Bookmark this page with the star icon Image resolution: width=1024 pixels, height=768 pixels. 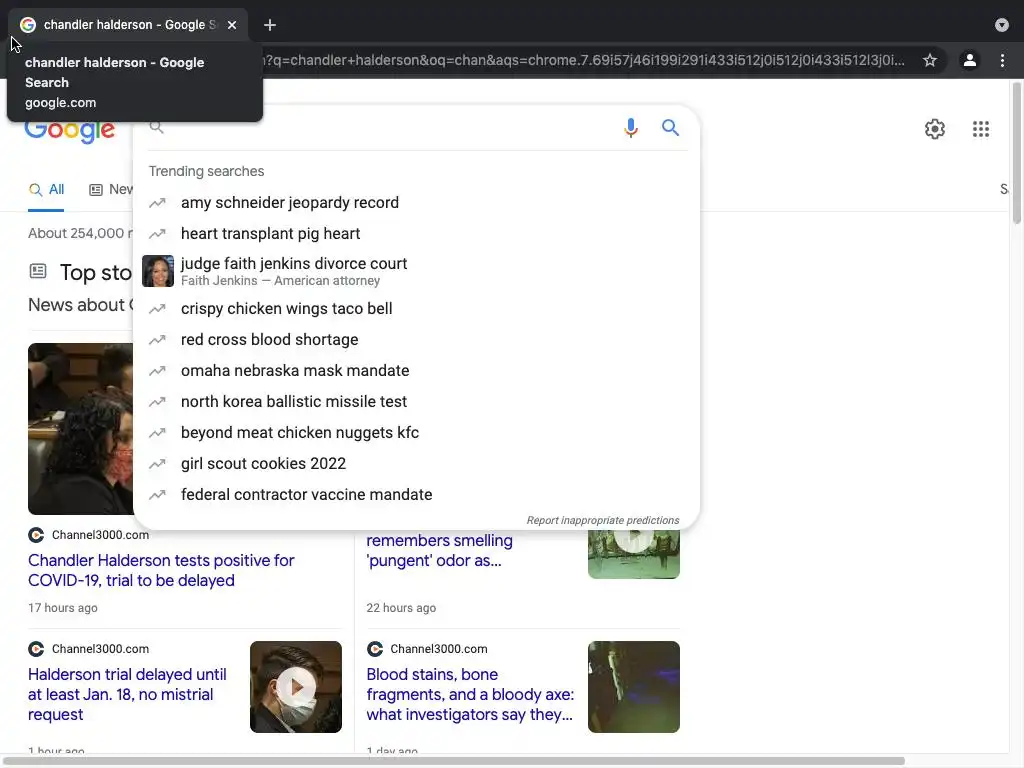[x=929, y=60]
